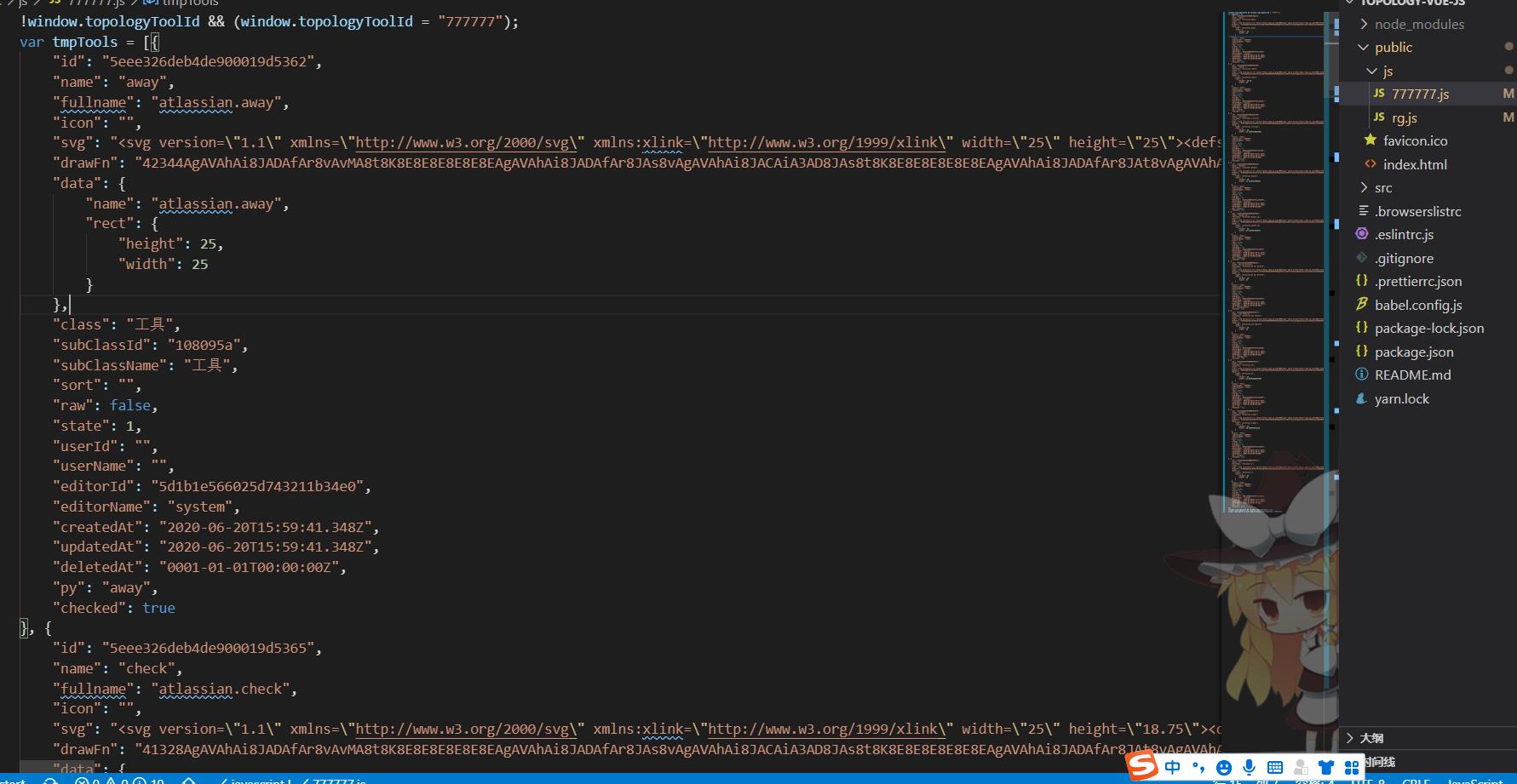Click the "class": "工具" line
This screenshot has height=784, width=1517.
click(x=117, y=325)
